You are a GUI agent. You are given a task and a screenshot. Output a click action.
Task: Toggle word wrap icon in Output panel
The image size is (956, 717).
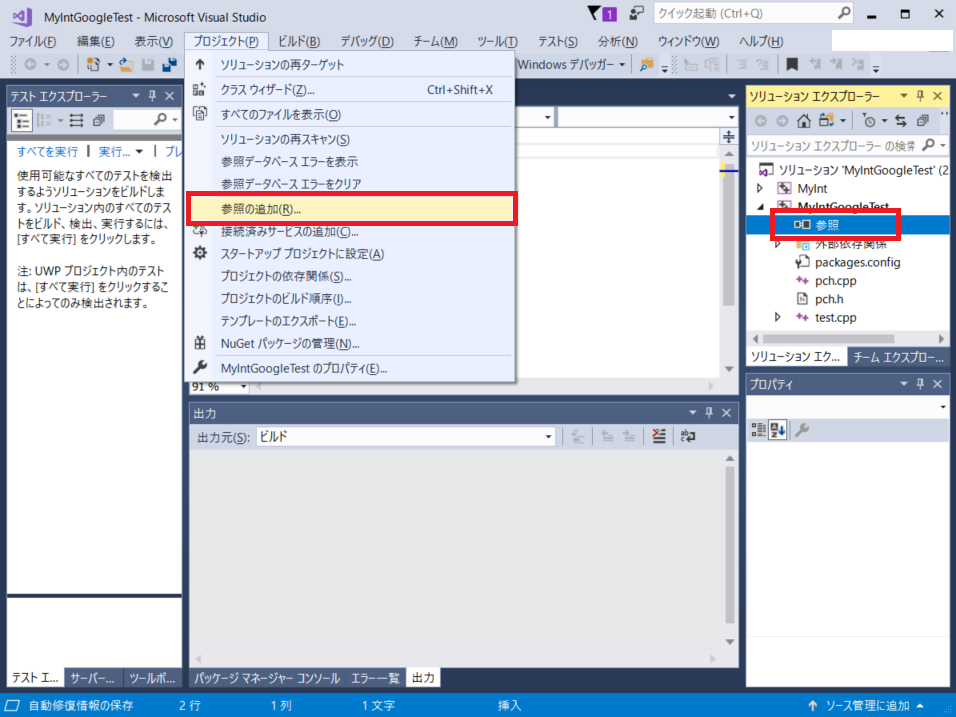click(688, 436)
